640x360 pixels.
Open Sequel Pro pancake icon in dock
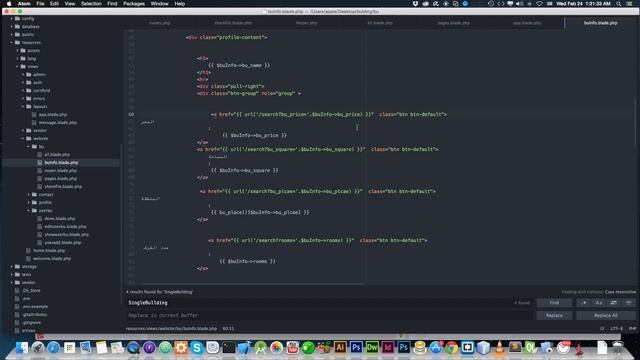tap(420, 347)
